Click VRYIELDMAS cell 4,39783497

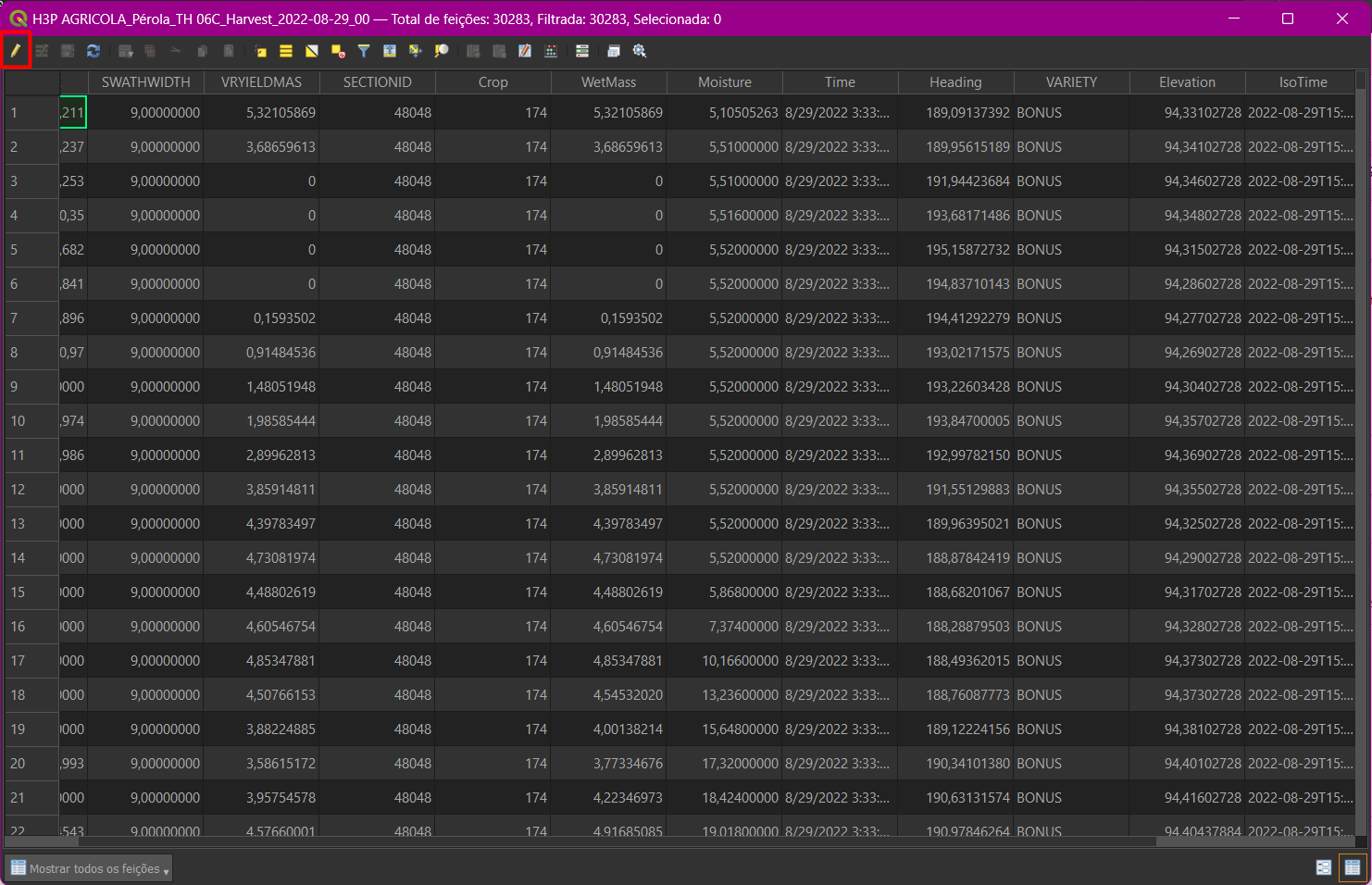[262, 524]
